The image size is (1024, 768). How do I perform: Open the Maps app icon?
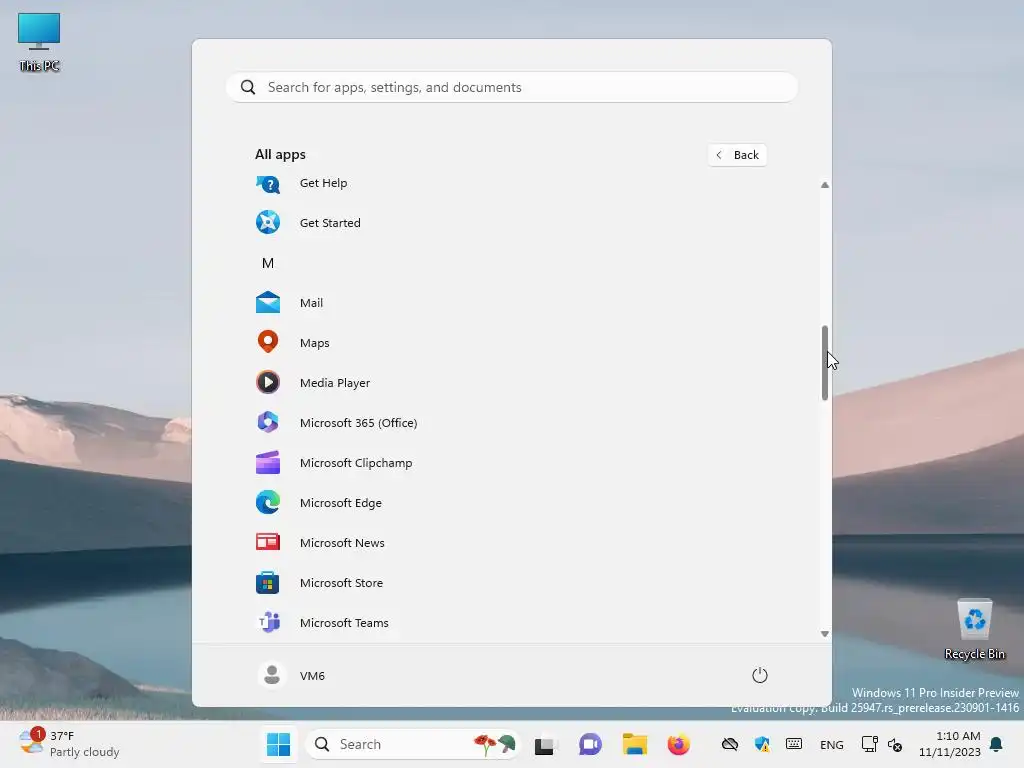pyautogui.click(x=268, y=342)
